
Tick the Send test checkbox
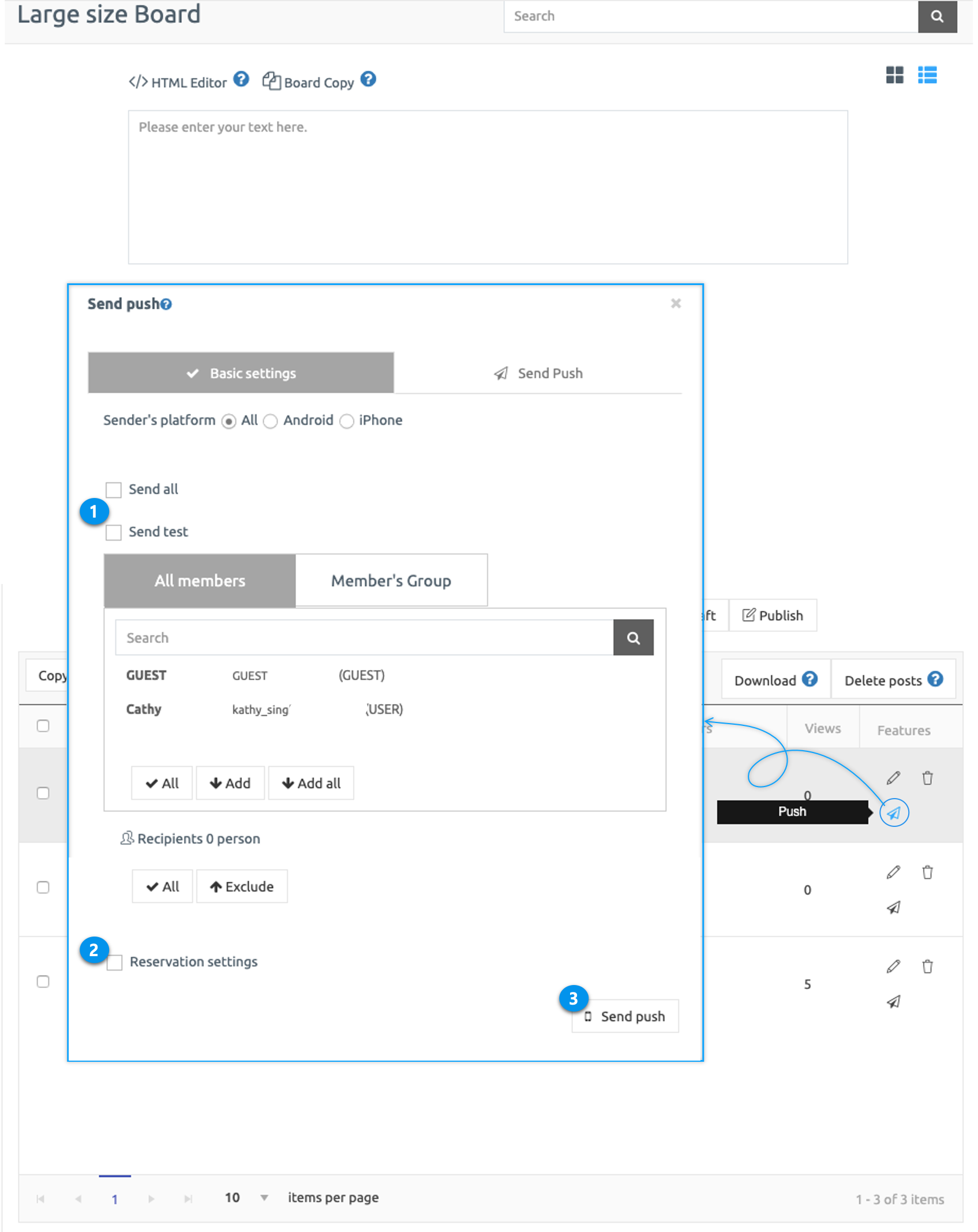point(114,532)
